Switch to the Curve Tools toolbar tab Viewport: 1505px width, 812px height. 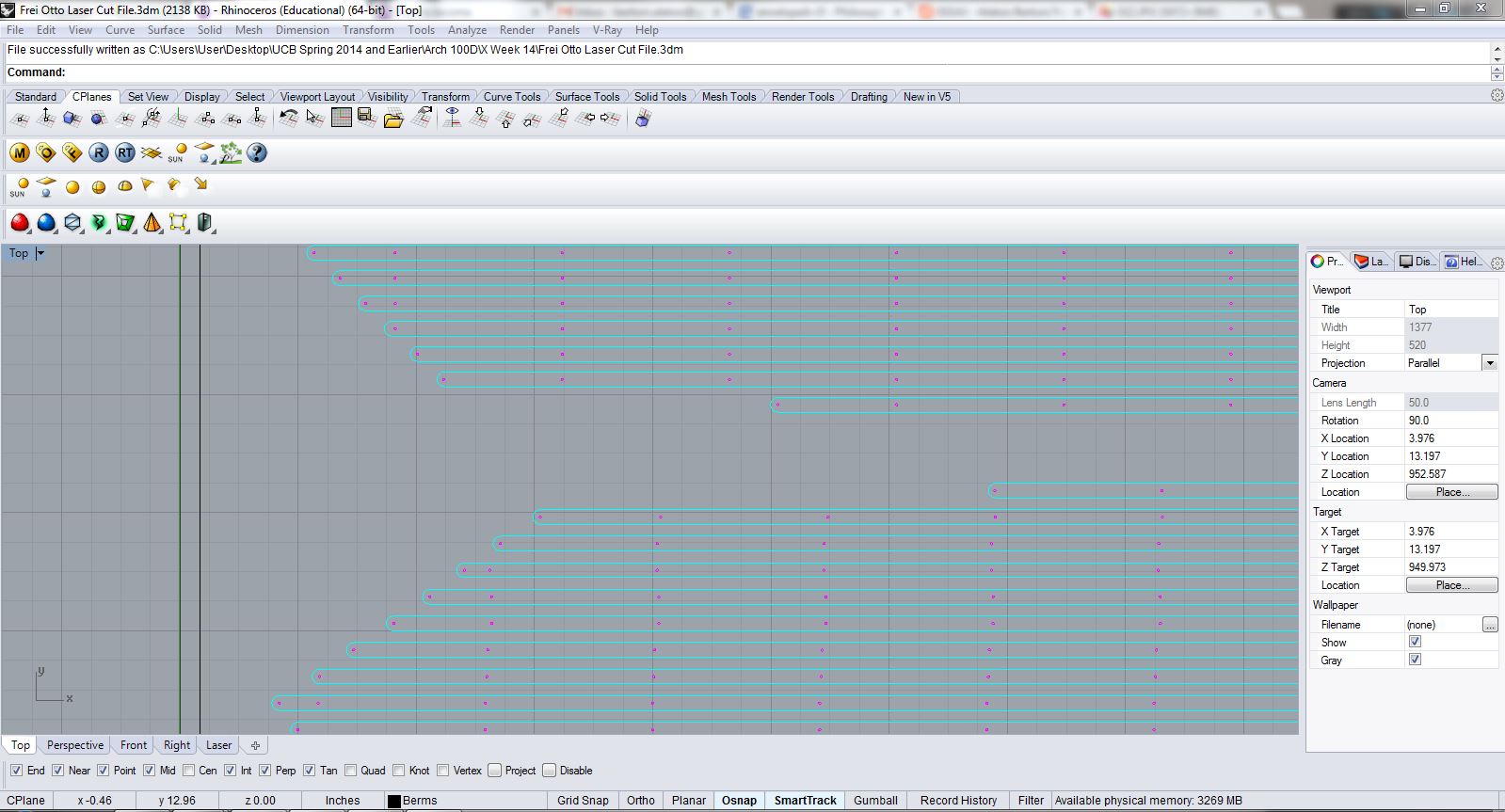coord(512,97)
